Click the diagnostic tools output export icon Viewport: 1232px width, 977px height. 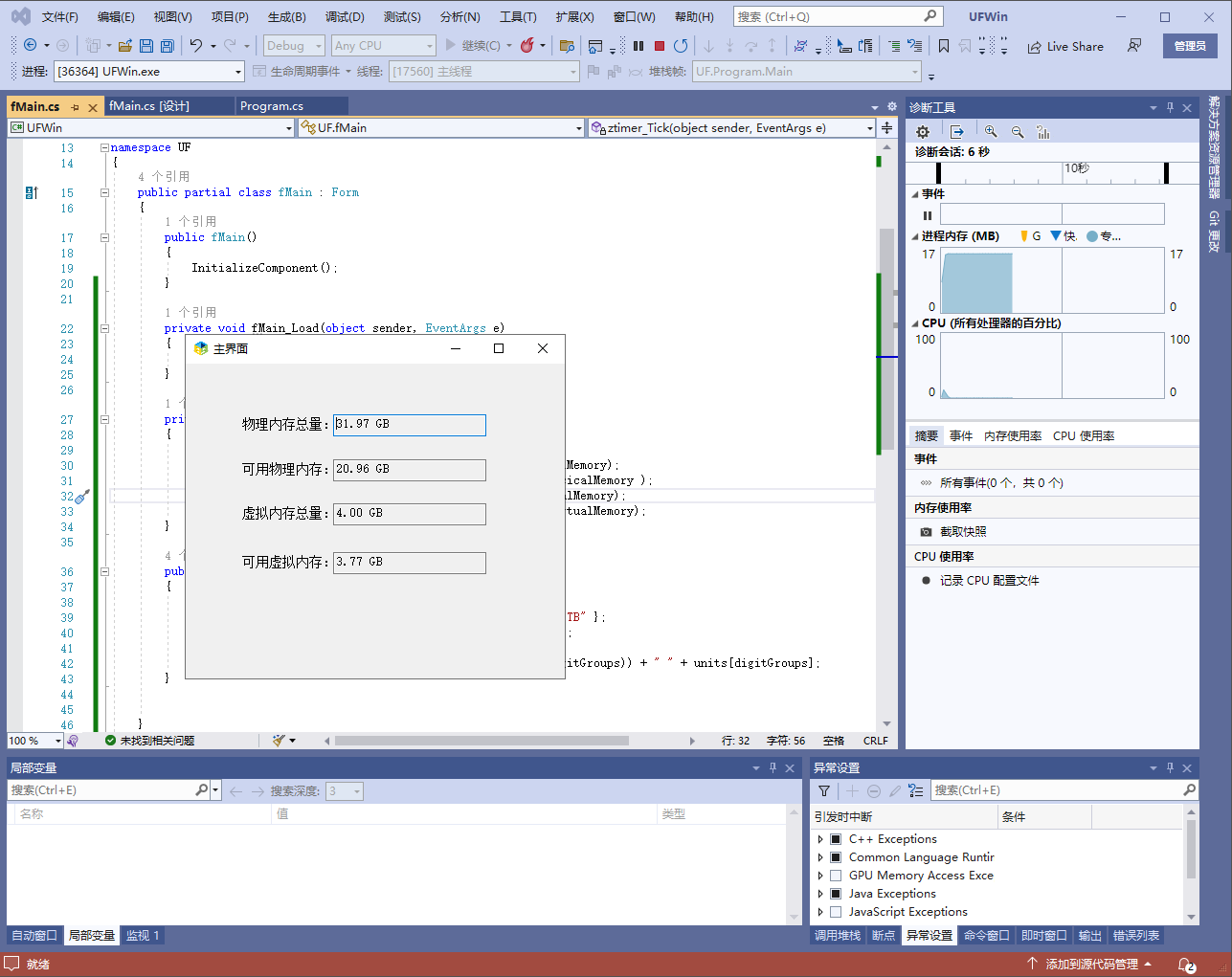coord(956,132)
